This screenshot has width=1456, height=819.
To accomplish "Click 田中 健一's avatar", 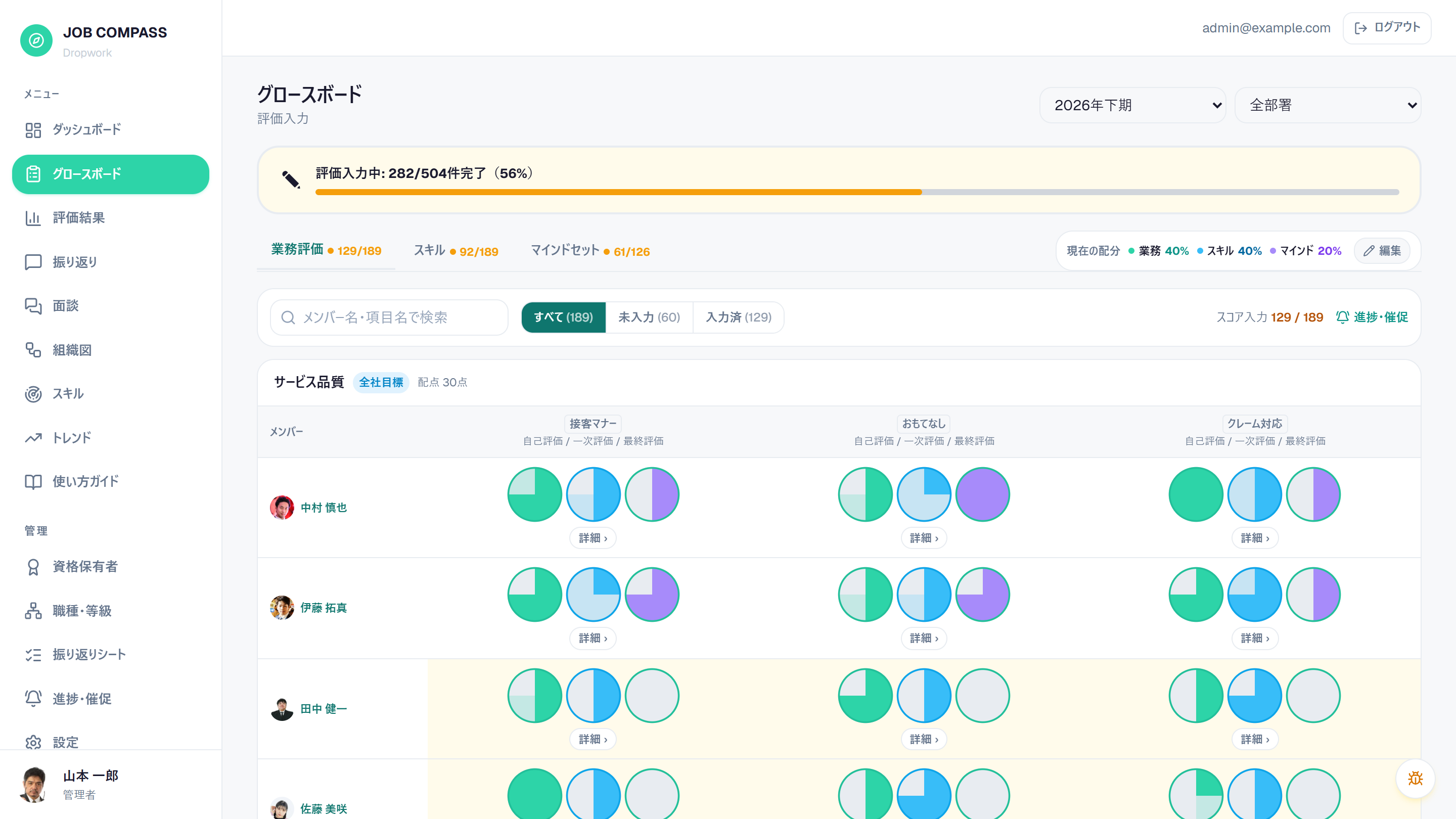I will point(282,709).
